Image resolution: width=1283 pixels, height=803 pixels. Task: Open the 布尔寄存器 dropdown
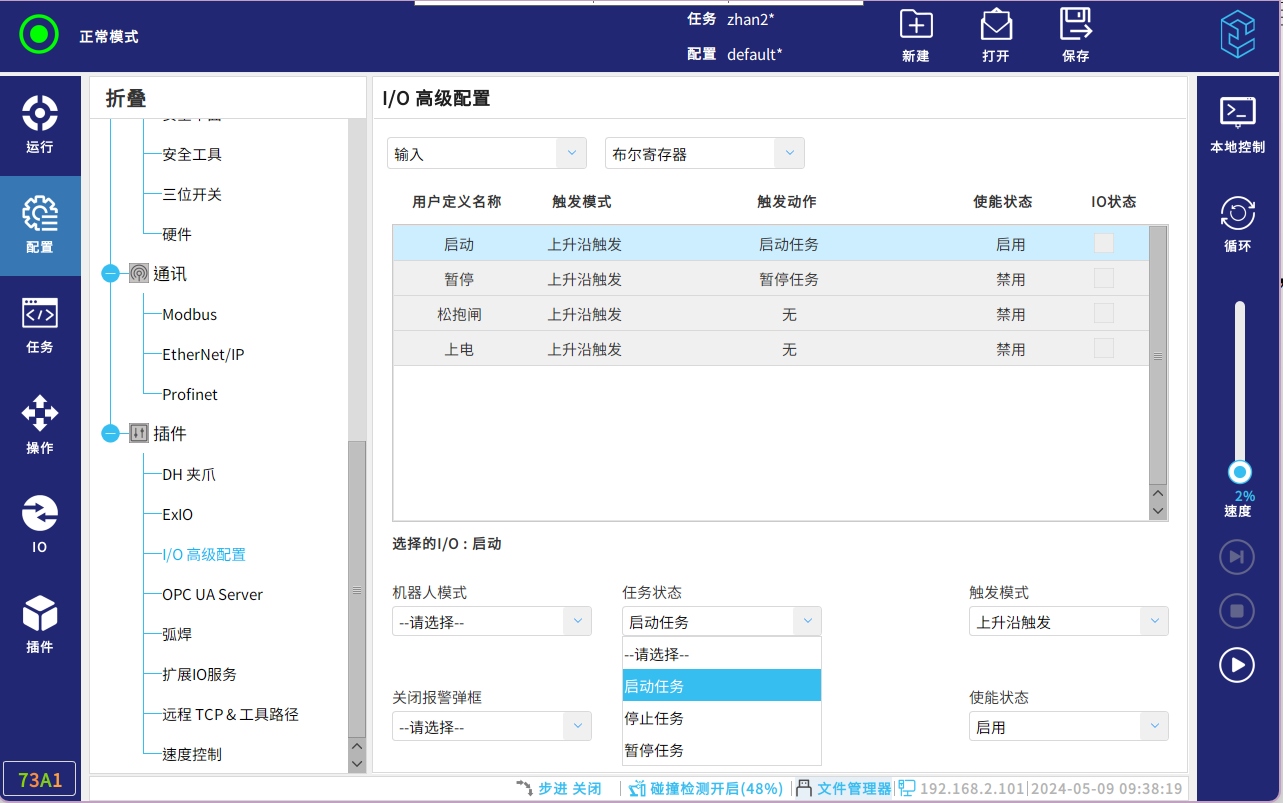[704, 154]
